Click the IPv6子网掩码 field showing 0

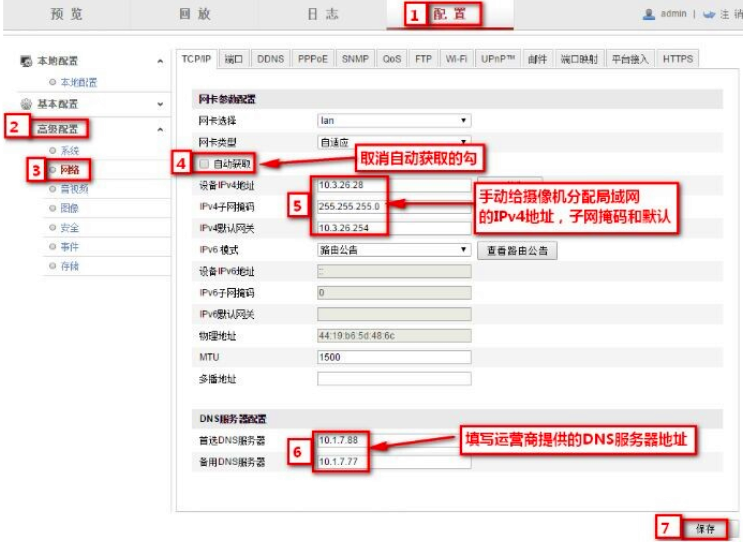point(394,293)
